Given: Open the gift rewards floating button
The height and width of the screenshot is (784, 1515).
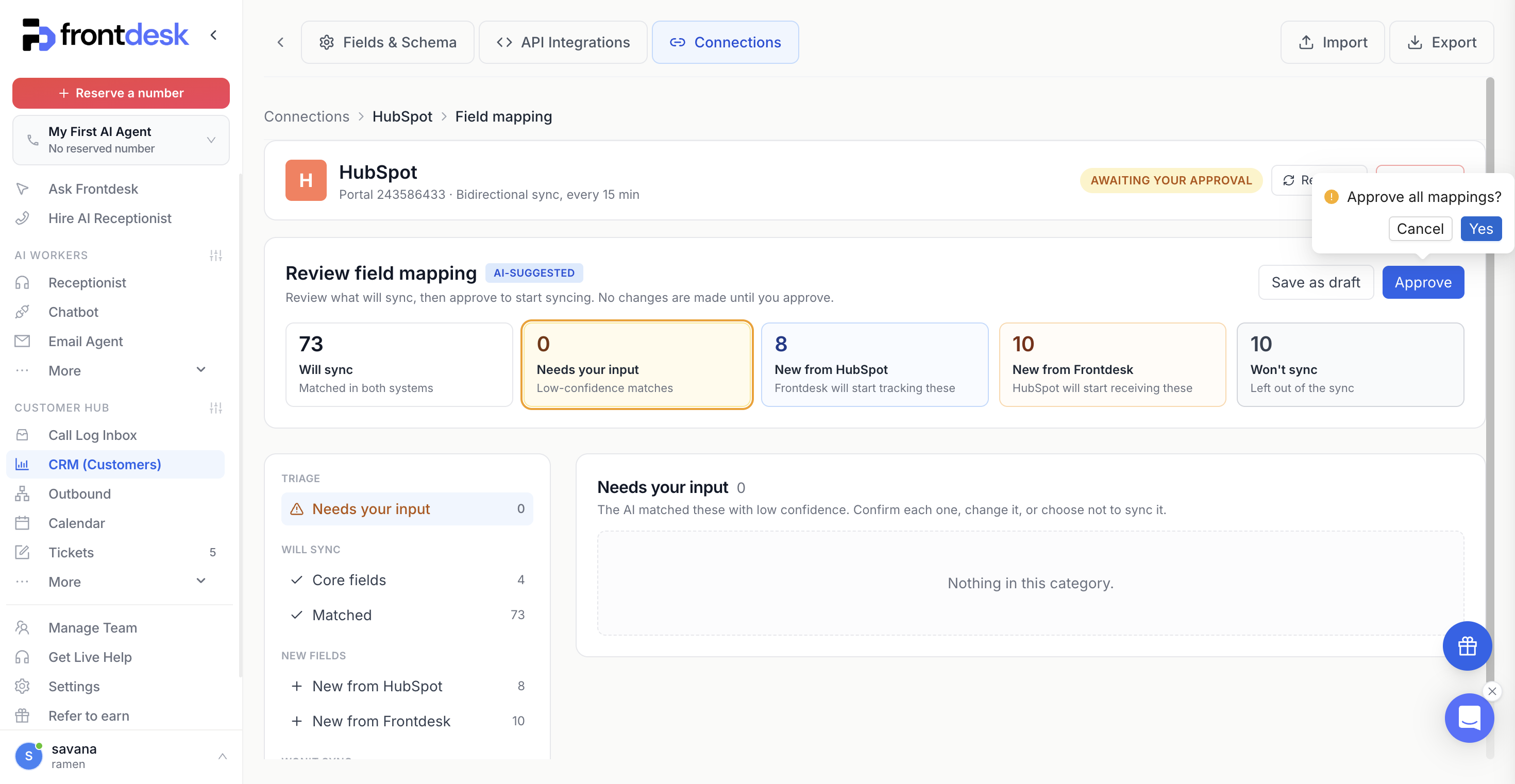Looking at the screenshot, I should 1467,646.
